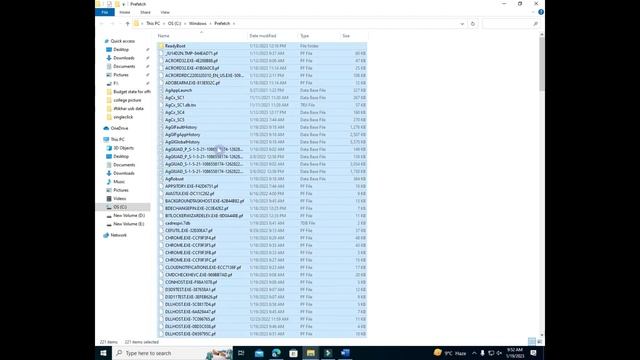This screenshot has width=640, height=360.
Task: Show hidden system tray icons
Action: click(474, 353)
